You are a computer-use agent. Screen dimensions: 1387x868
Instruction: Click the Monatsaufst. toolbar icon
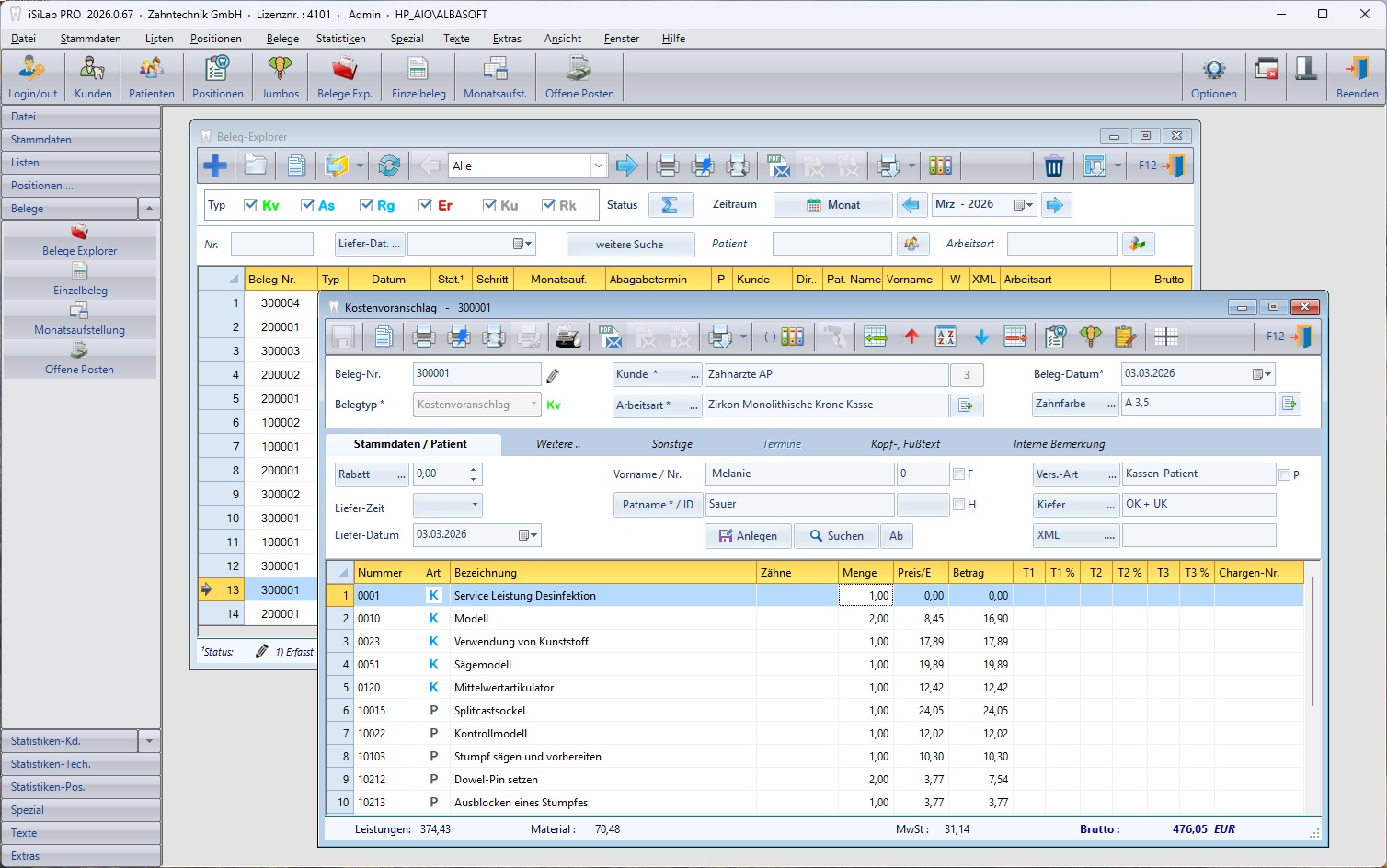point(495,76)
